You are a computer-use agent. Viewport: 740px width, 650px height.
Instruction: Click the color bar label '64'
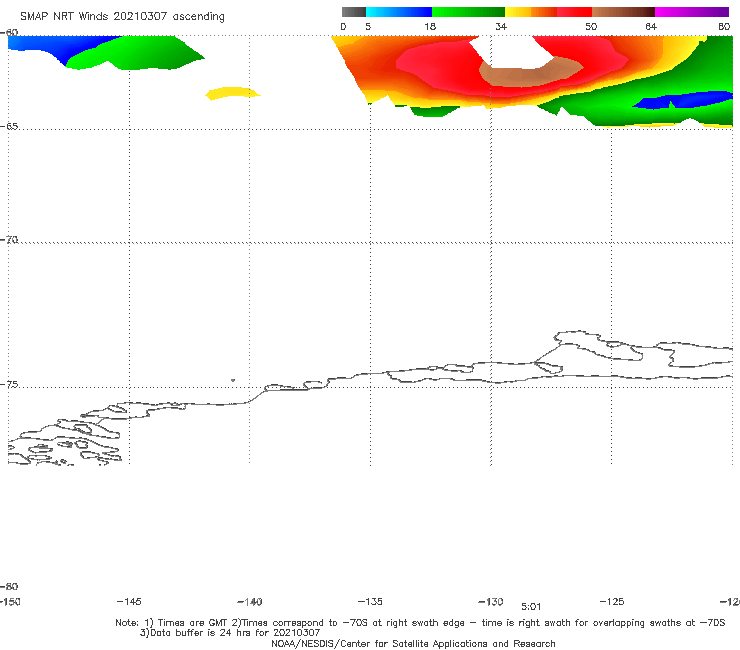coord(651,26)
